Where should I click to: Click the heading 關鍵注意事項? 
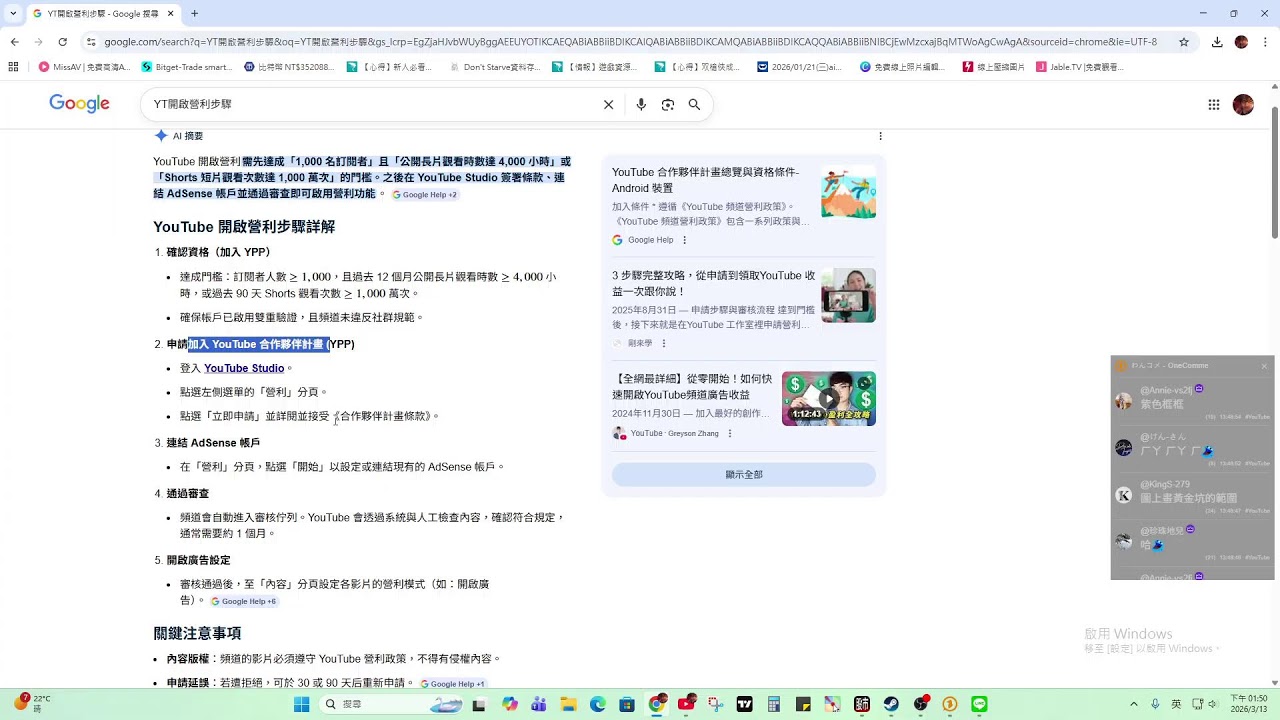point(197,634)
